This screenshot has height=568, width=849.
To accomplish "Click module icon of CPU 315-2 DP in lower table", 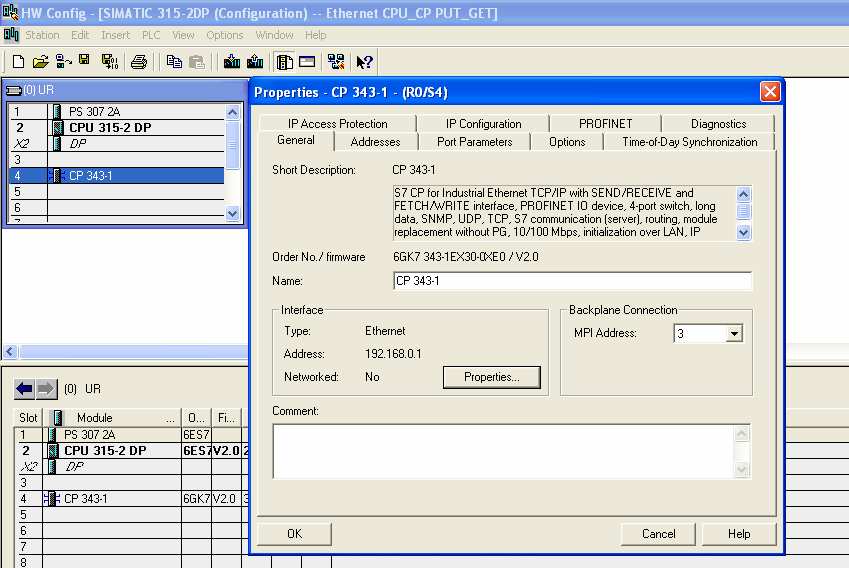I will [53, 451].
